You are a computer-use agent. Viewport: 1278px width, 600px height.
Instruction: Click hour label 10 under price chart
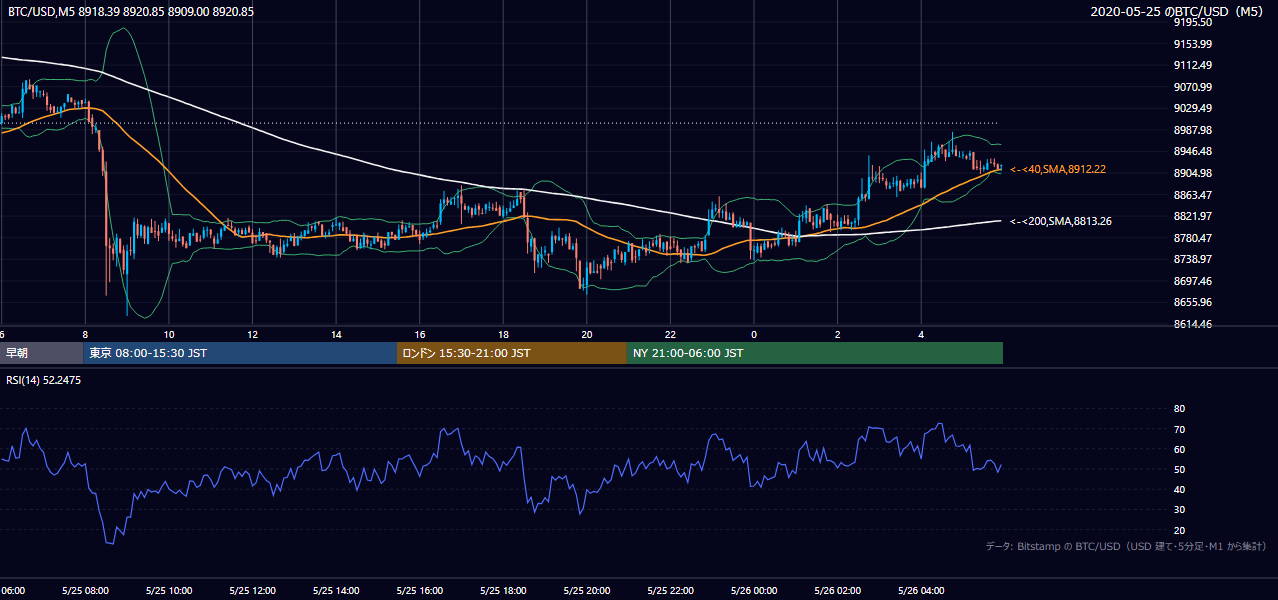(x=169, y=334)
